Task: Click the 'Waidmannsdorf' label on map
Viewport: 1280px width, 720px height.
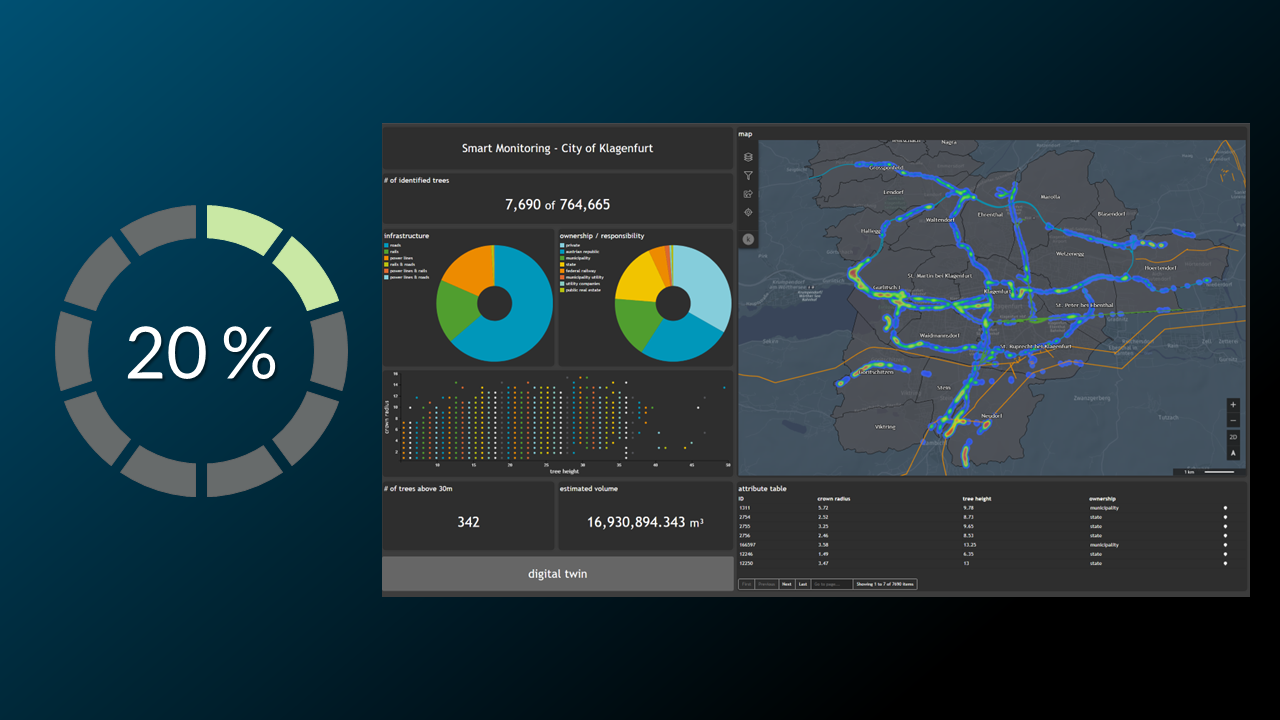Action: click(x=940, y=335)
